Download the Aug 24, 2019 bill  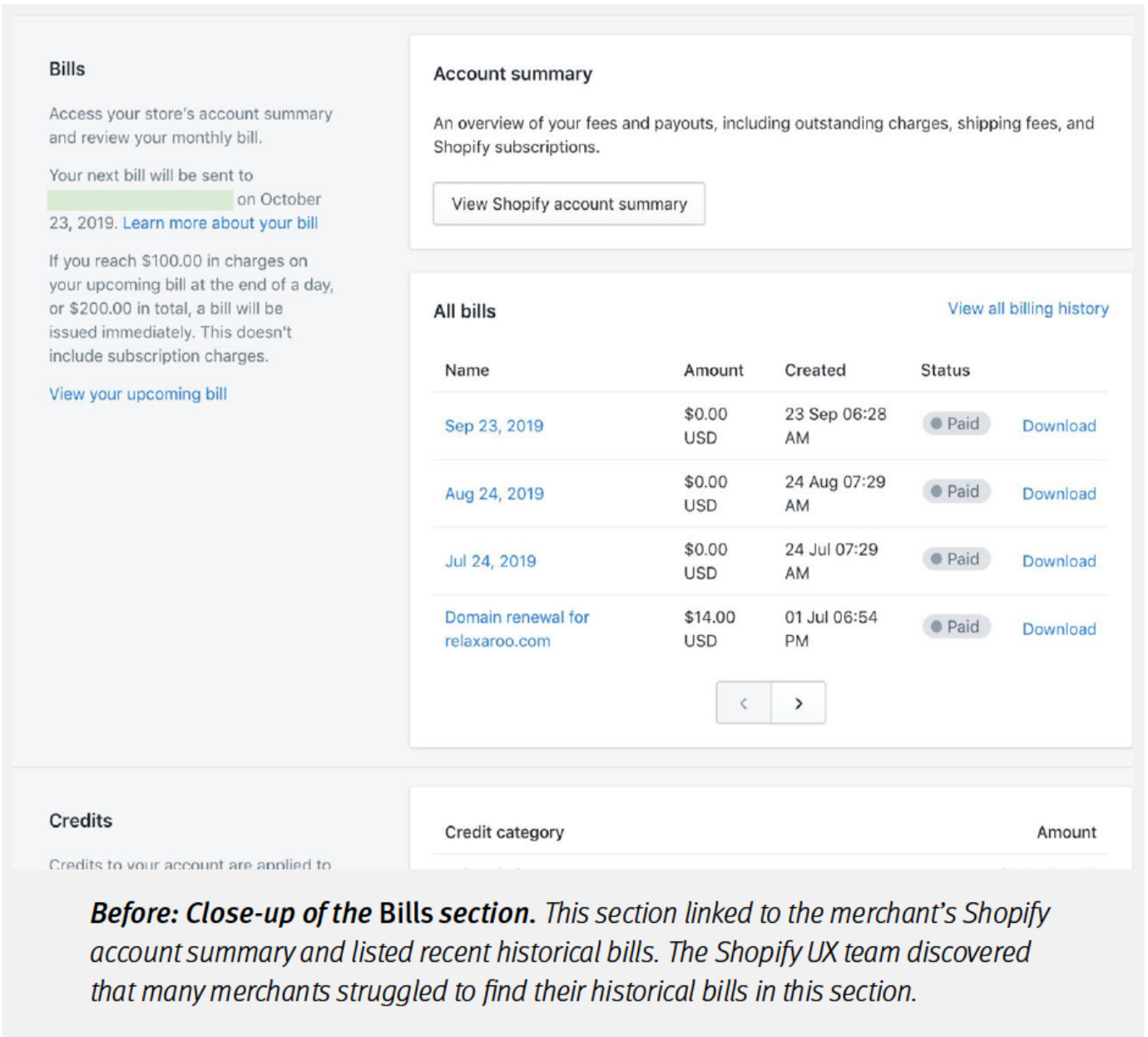(1059, 494)
